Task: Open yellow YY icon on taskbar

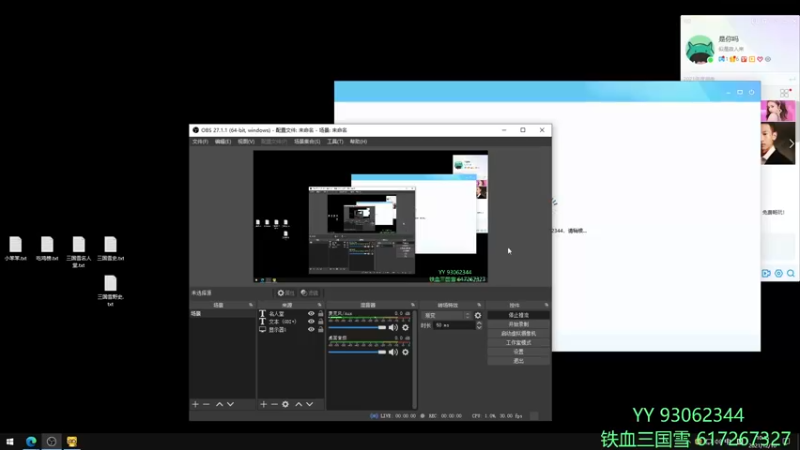Action: tap(72, 441)
